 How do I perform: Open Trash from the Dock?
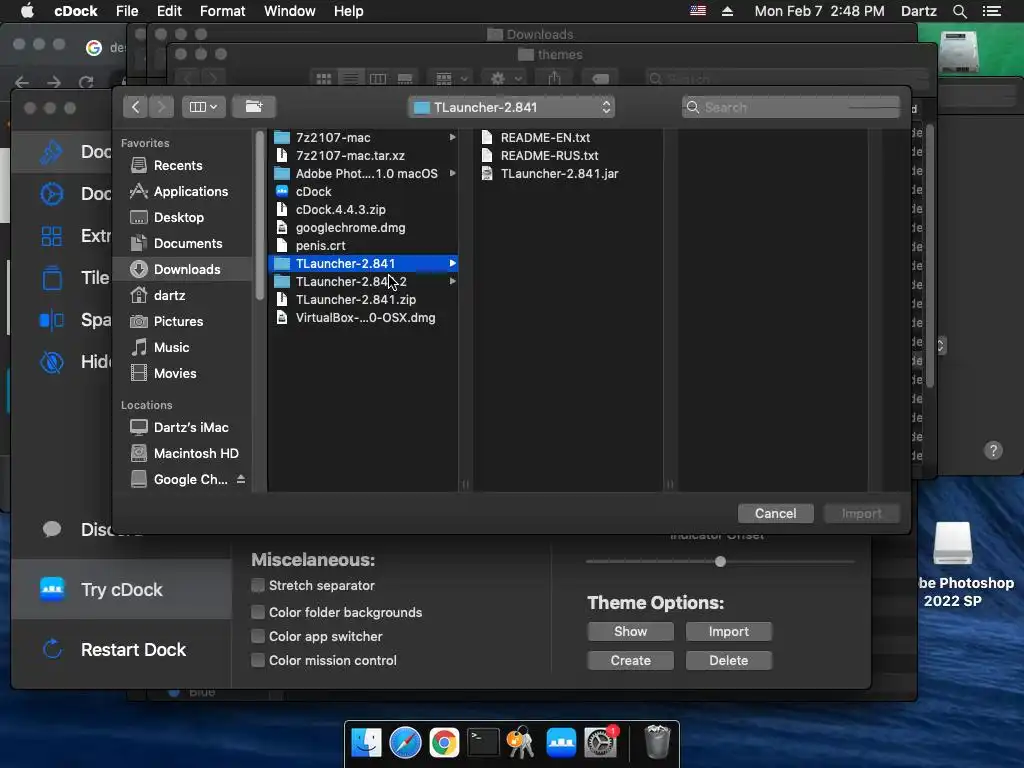(x=657, y=741)
